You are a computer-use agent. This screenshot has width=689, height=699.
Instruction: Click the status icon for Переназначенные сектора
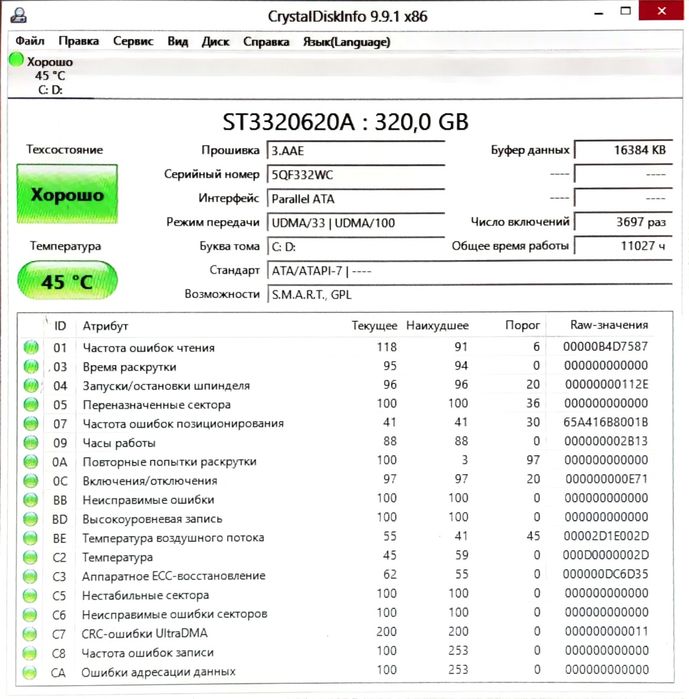(x=31, y=404)
